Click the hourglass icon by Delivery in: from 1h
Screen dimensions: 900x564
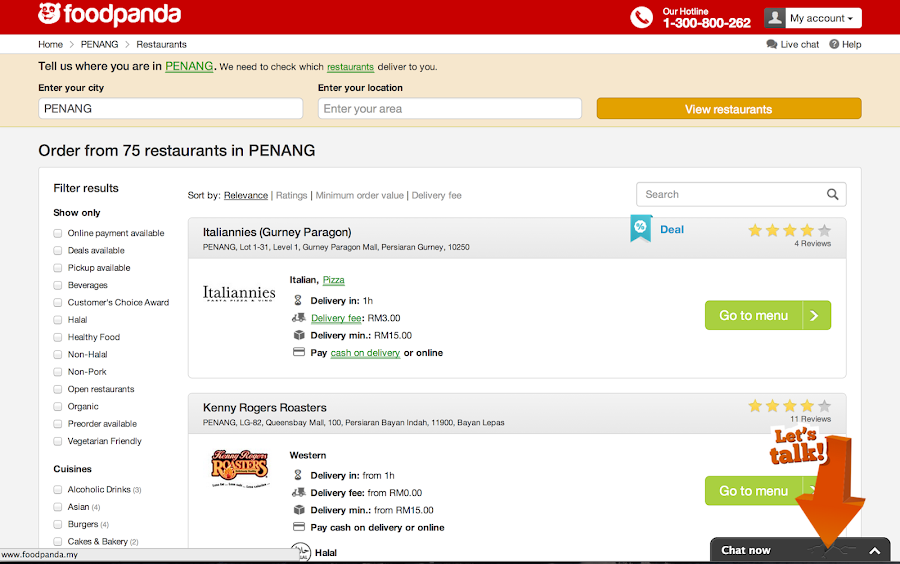click(x=298, y=475)
